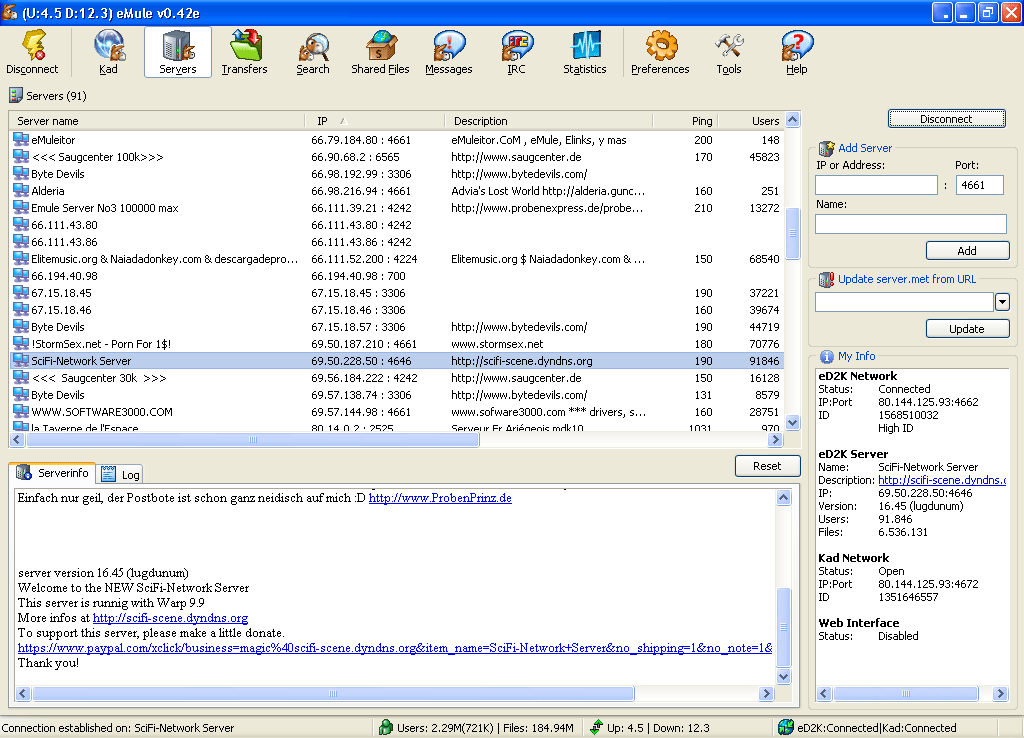Select the 'Elitemusic.org & Naiadadonkey.com' server row
The image size is (1024, 738).
click(x=396, y=259)
